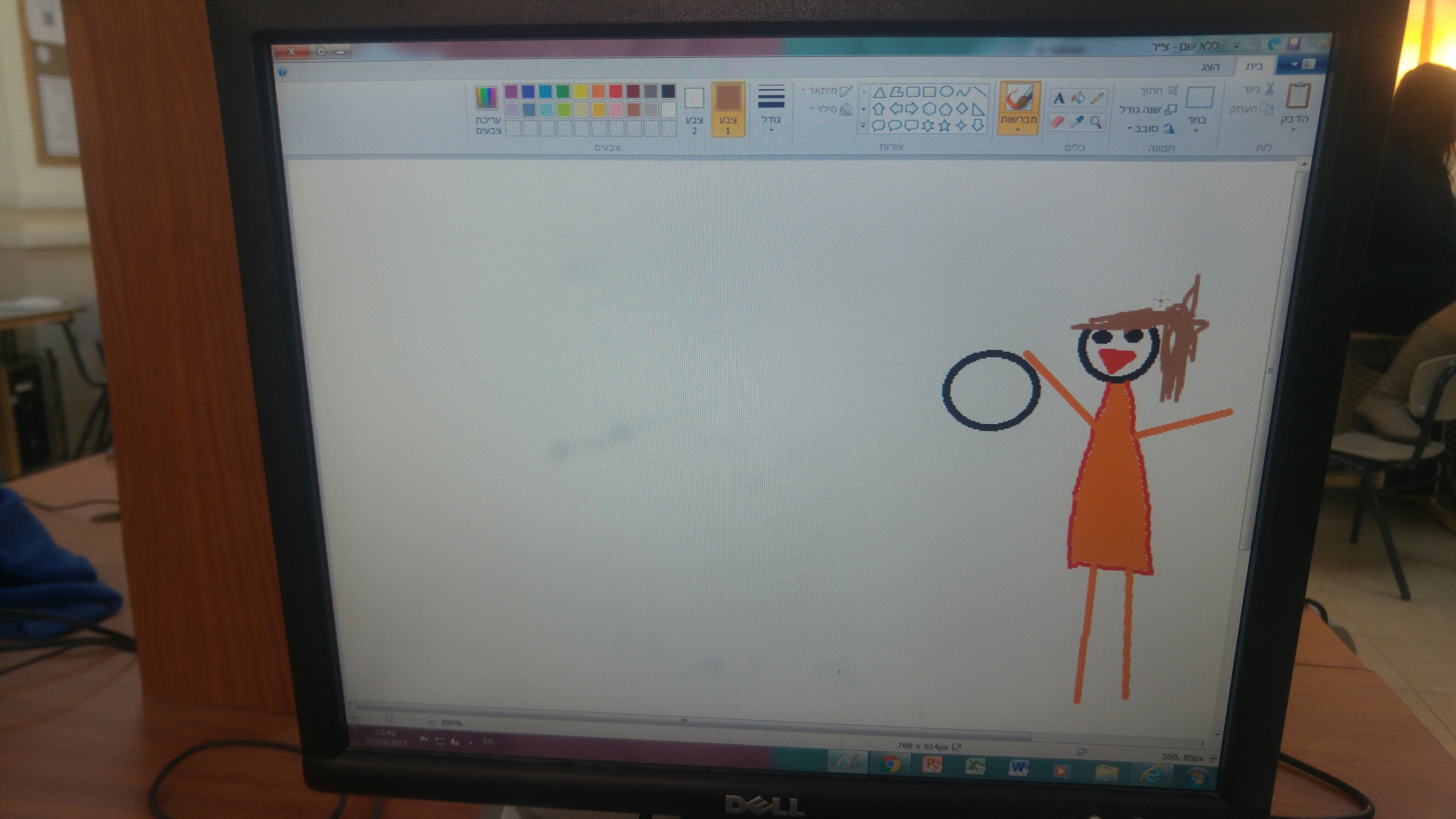Open Google Chrome from the taskbar
The width and height of the screenshot is (1456, 819).
891,765
